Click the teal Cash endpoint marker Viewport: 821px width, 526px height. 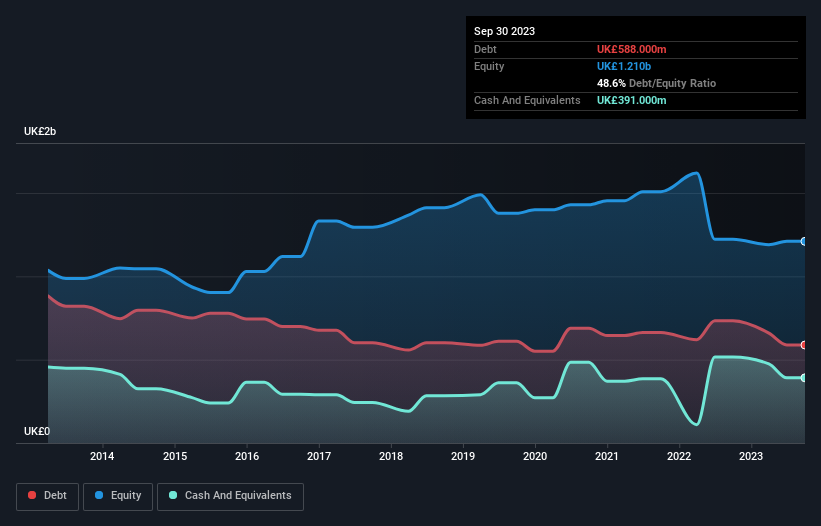click(x=803, y=377)
